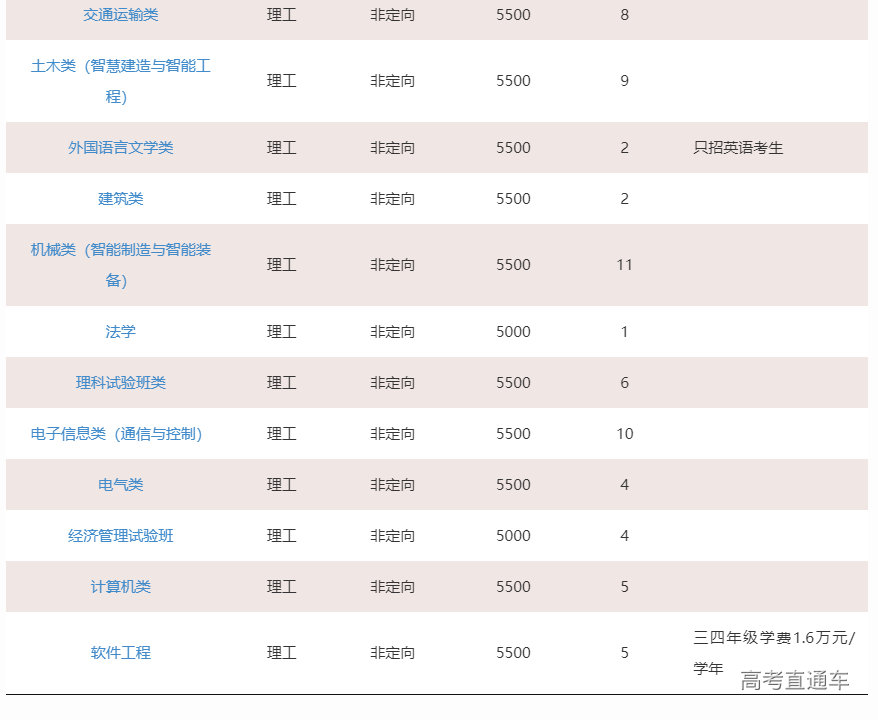Click the 经济管理试验班 link

120,536
